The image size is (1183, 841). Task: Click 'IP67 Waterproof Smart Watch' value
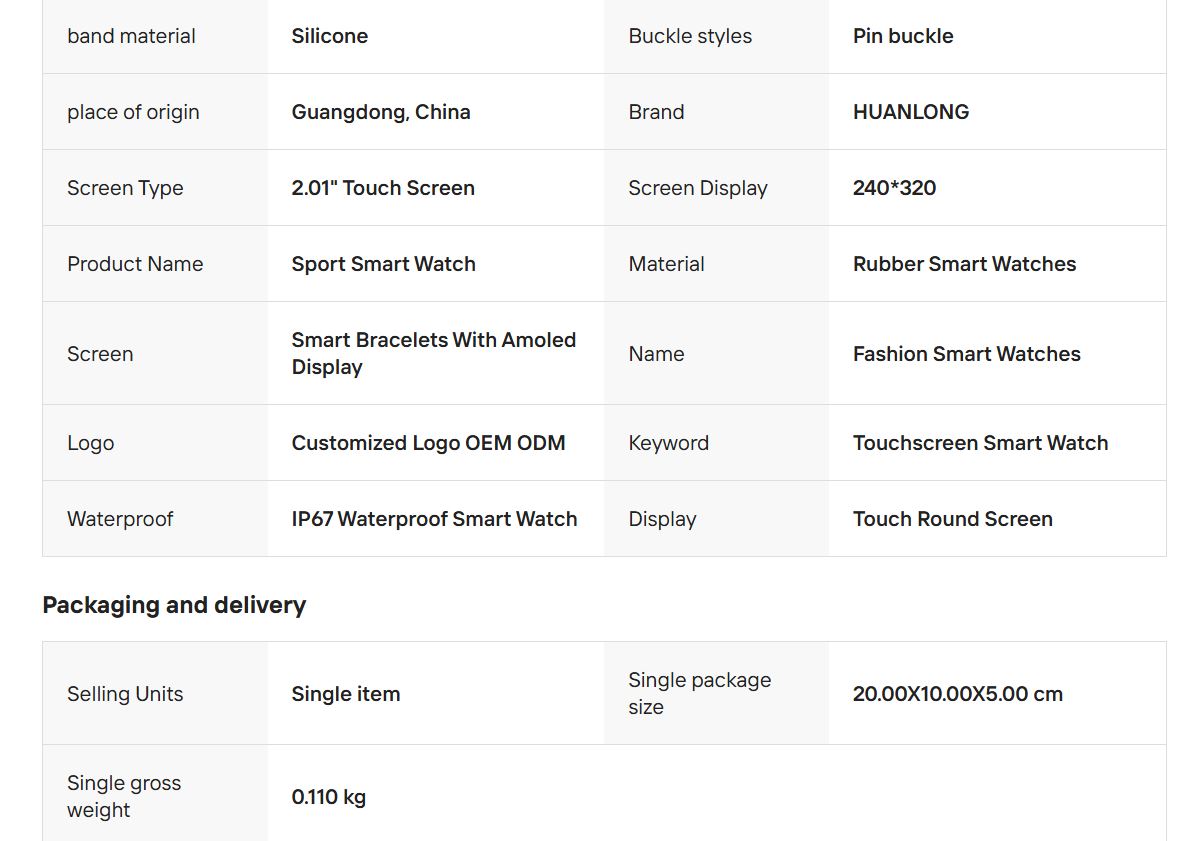[x=434, y=519]
